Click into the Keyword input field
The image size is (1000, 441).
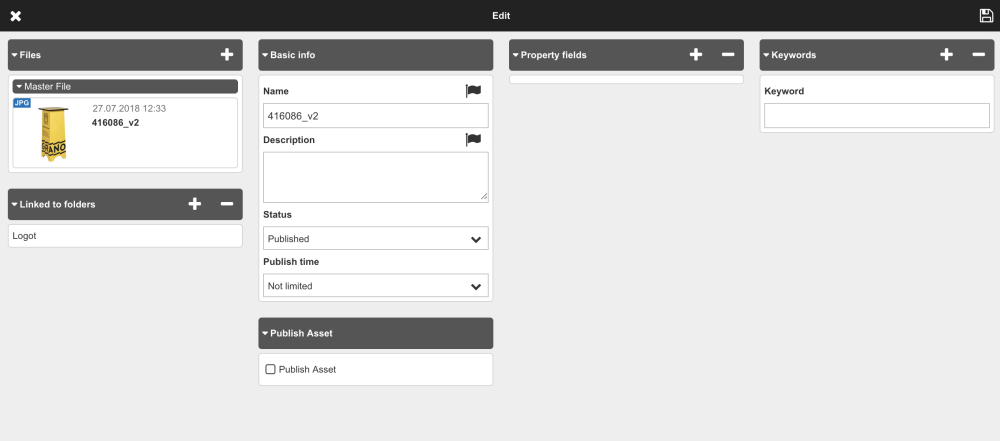click(876, 116)
